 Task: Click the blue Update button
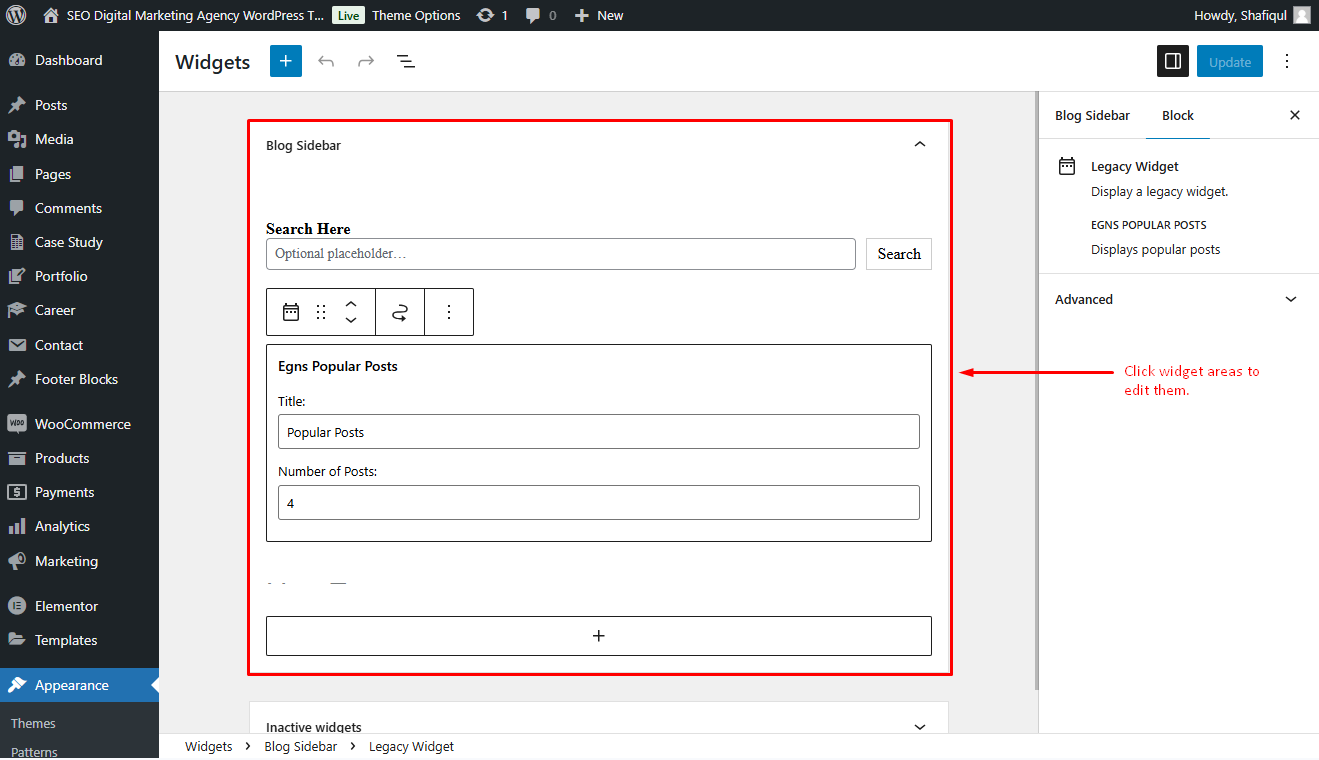point(1230,61)
